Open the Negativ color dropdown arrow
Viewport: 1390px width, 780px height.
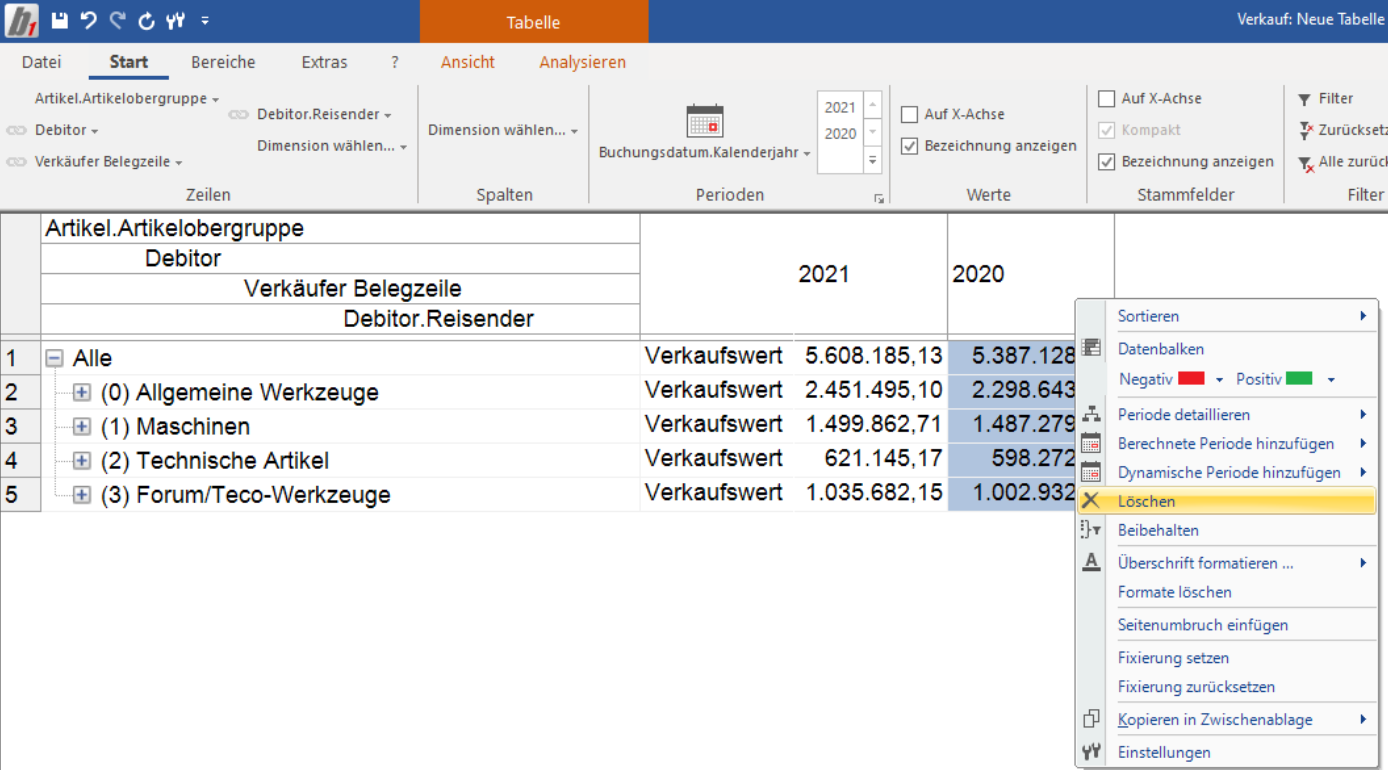1219,380
